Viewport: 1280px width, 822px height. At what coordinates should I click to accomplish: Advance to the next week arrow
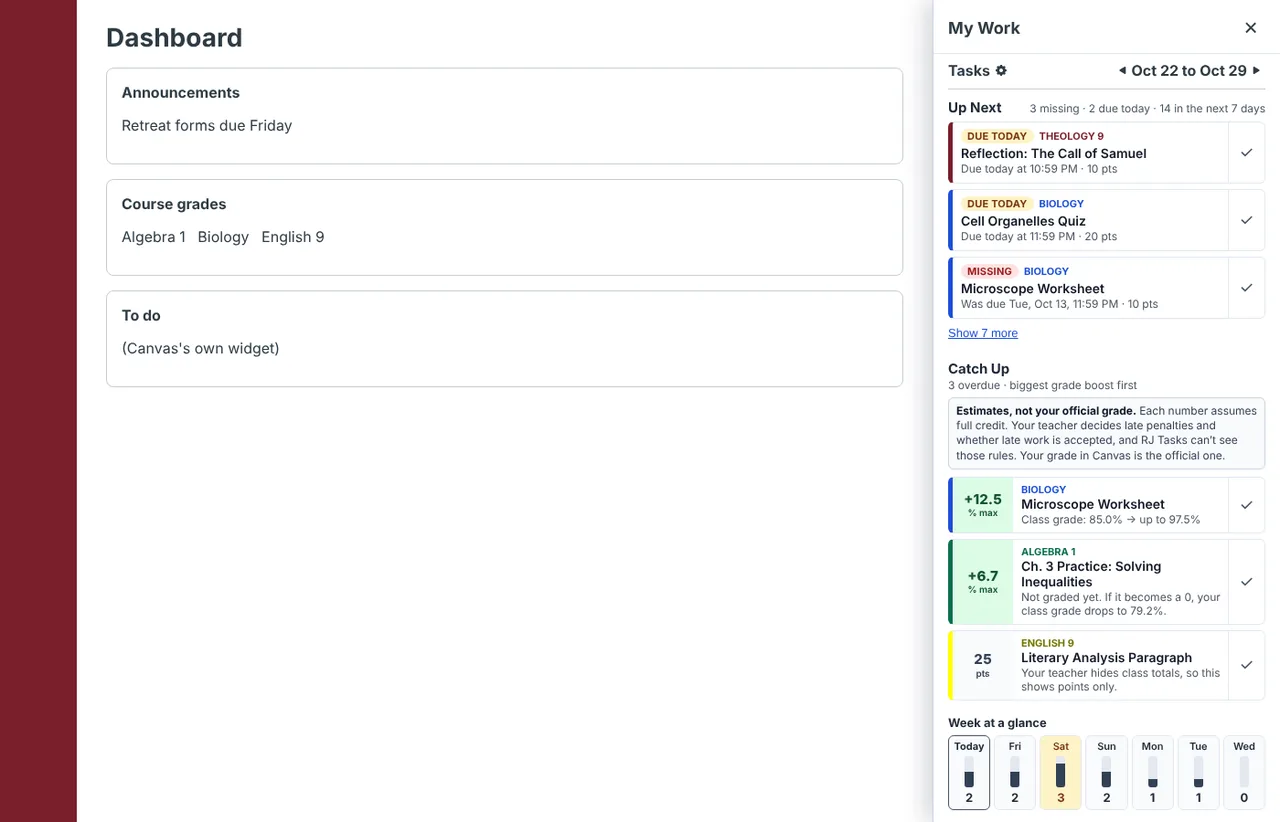coord(1257,71)
